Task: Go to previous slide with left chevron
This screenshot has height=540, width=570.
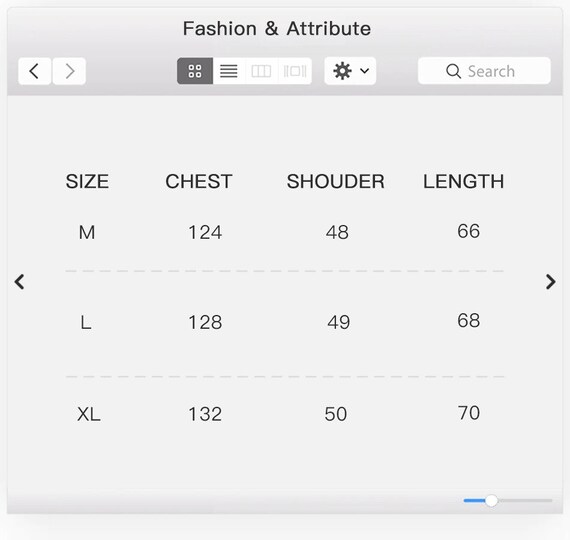Action: coord(20,282)
